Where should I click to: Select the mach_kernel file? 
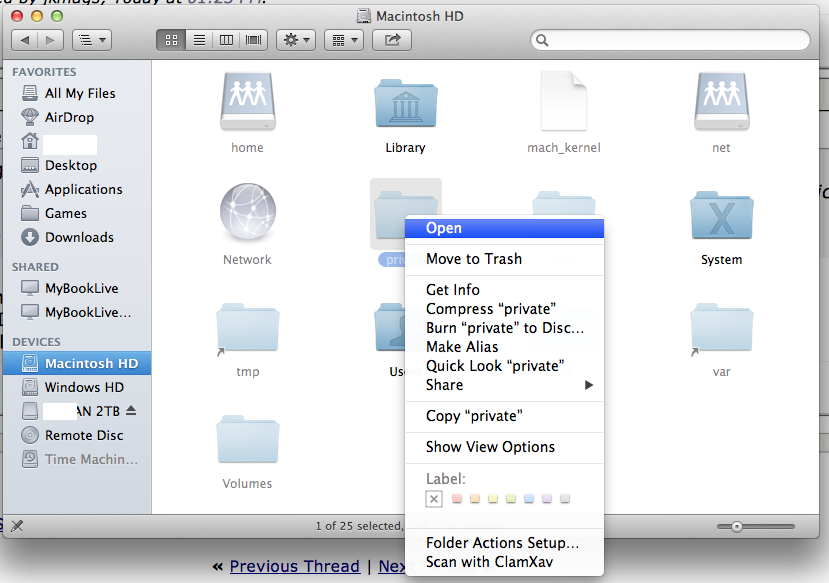pos(564,101)
